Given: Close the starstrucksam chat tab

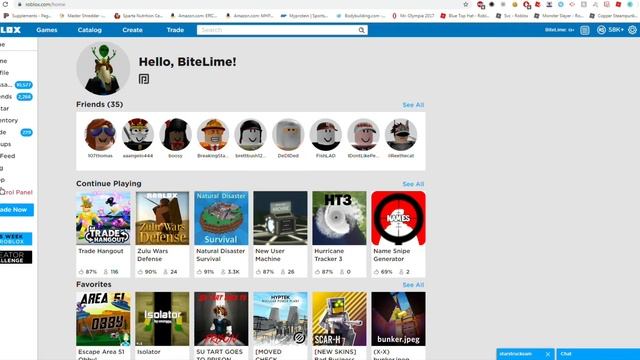Looking at the screenshot, I should point(548,354).
